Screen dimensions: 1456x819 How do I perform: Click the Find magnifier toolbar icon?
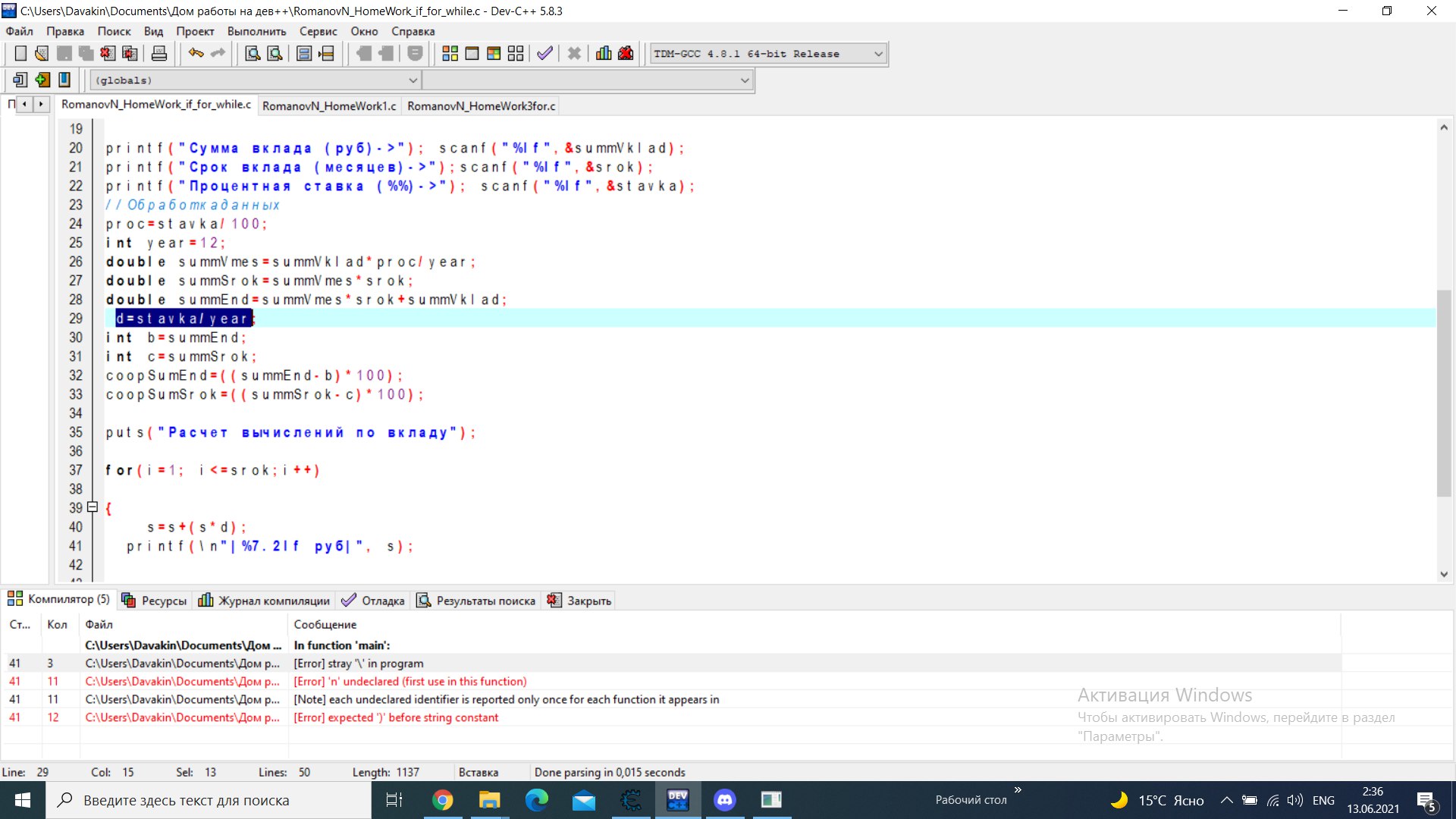[x=253, y=54]
